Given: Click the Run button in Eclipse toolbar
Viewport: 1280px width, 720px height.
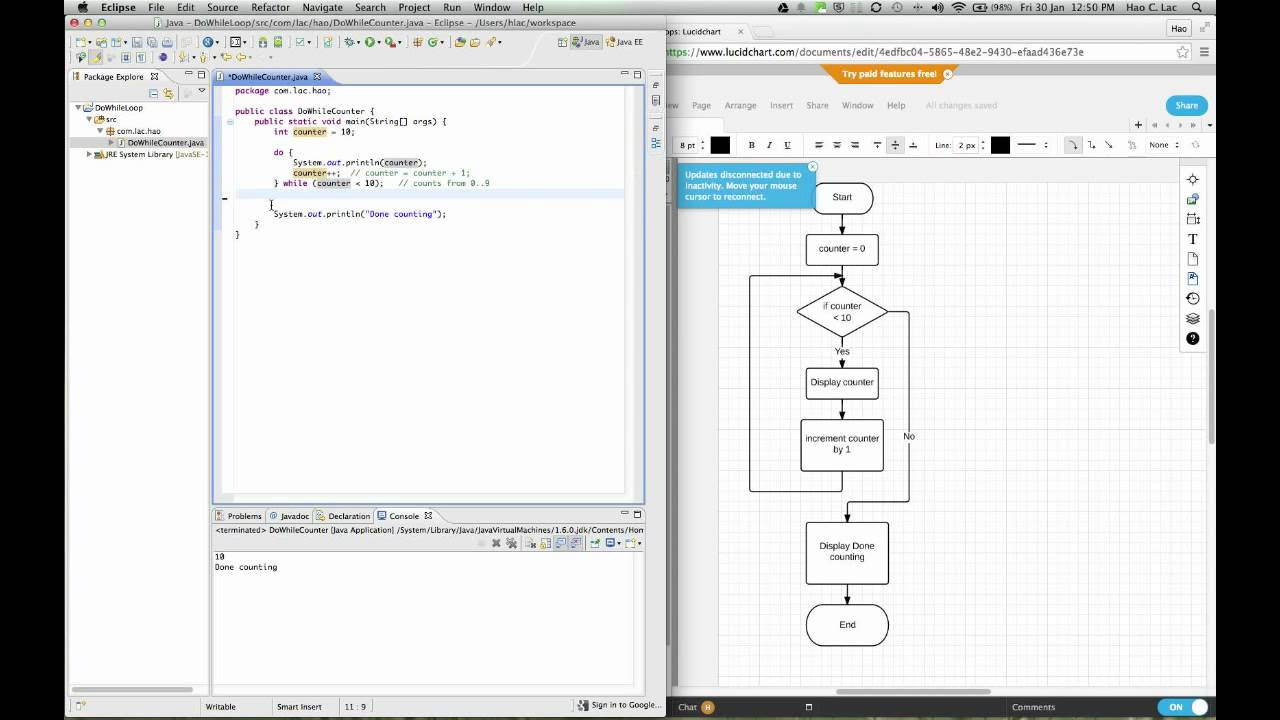Looking at the screenshot, I should click(x=370, y=42).
